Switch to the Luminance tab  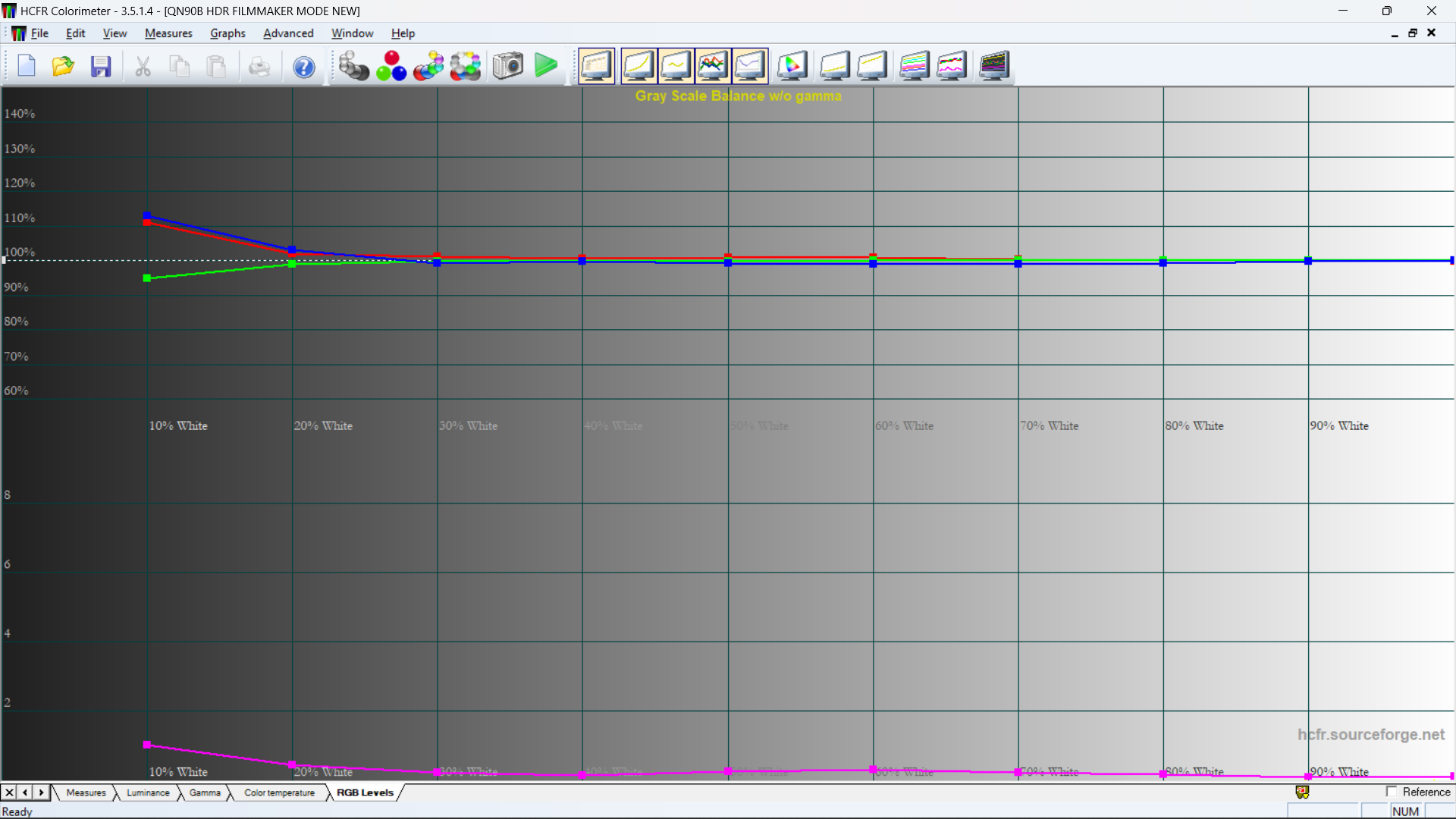148,792
